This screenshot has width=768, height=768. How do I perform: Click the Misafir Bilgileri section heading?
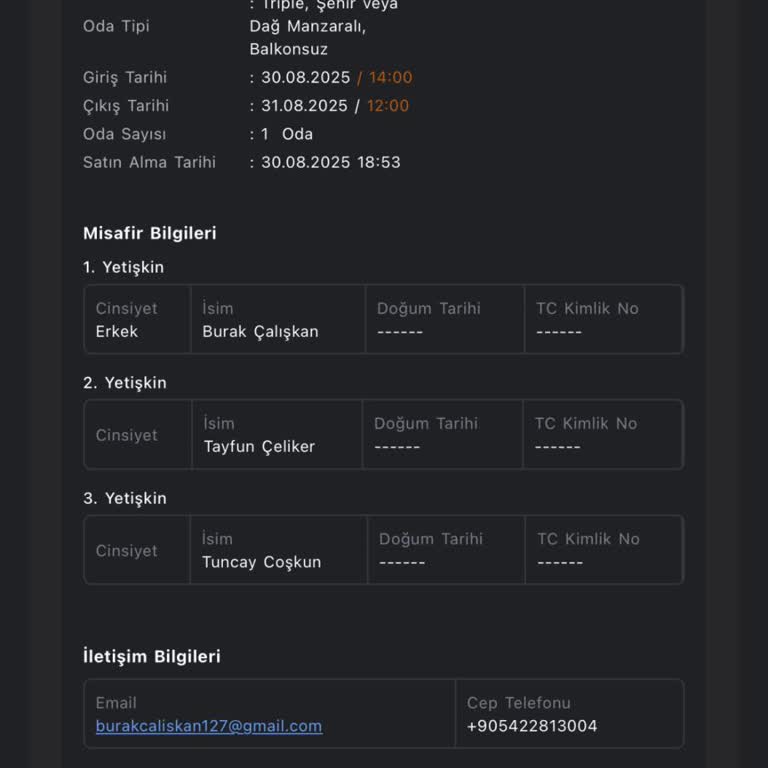coord(150,233)
